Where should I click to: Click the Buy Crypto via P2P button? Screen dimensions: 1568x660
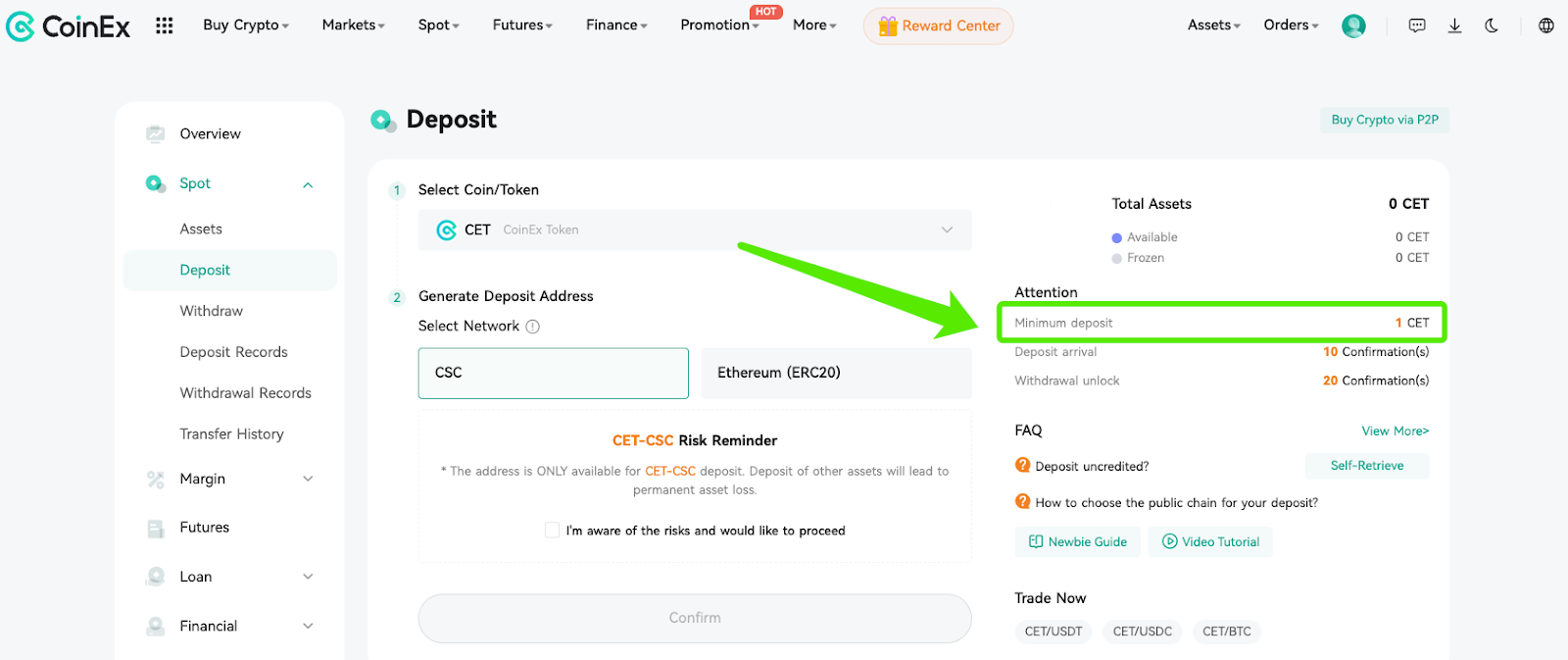click(x=1385, y=120)
